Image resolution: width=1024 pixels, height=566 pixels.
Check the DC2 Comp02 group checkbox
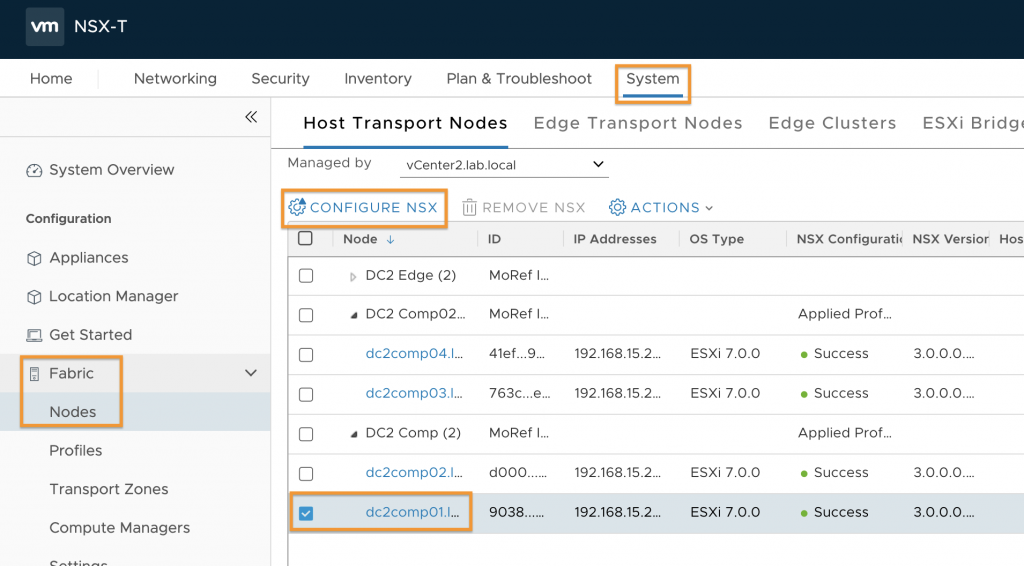tap(306, 315)
